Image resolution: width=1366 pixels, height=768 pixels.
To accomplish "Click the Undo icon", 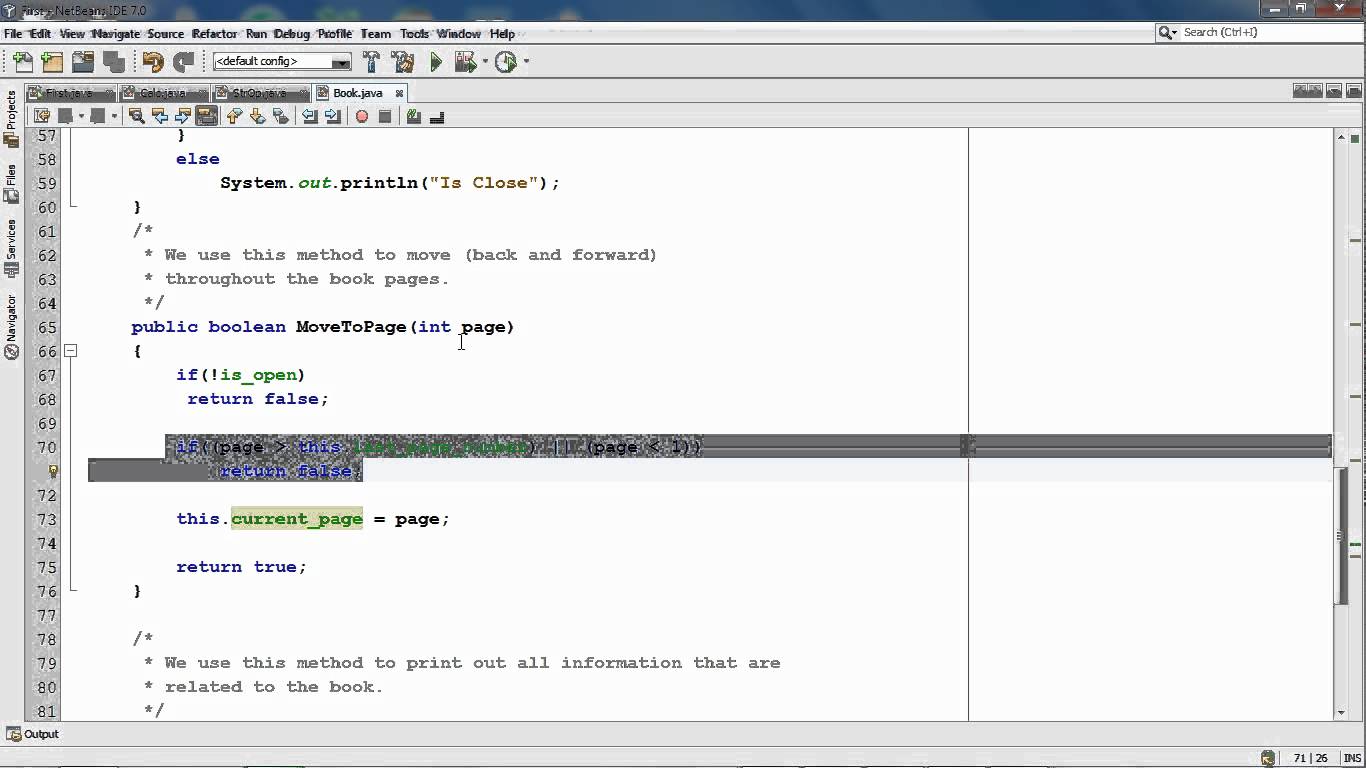I will (x=153, y=62).
